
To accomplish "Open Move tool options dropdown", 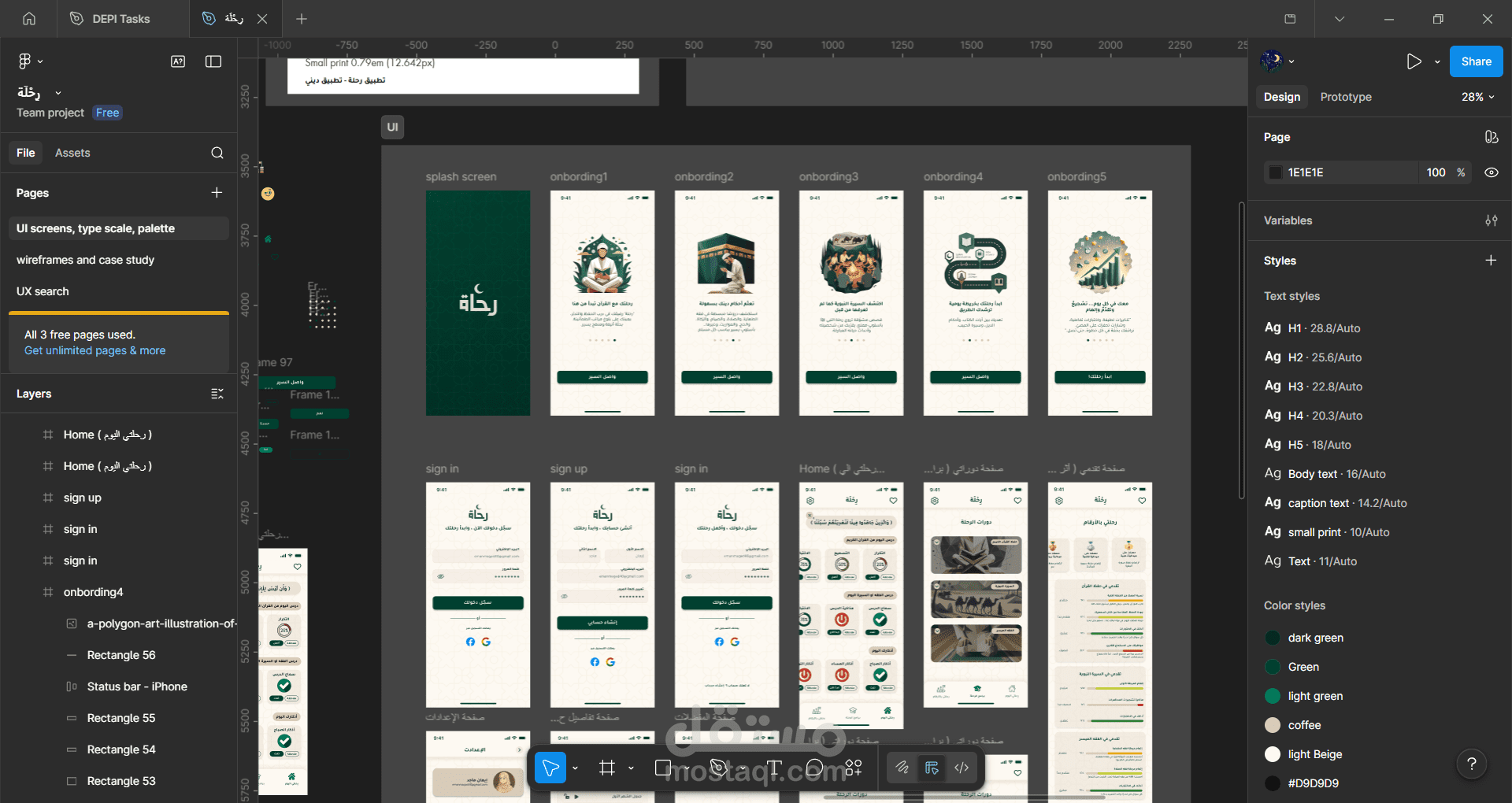I will click(x=575, y=768).
